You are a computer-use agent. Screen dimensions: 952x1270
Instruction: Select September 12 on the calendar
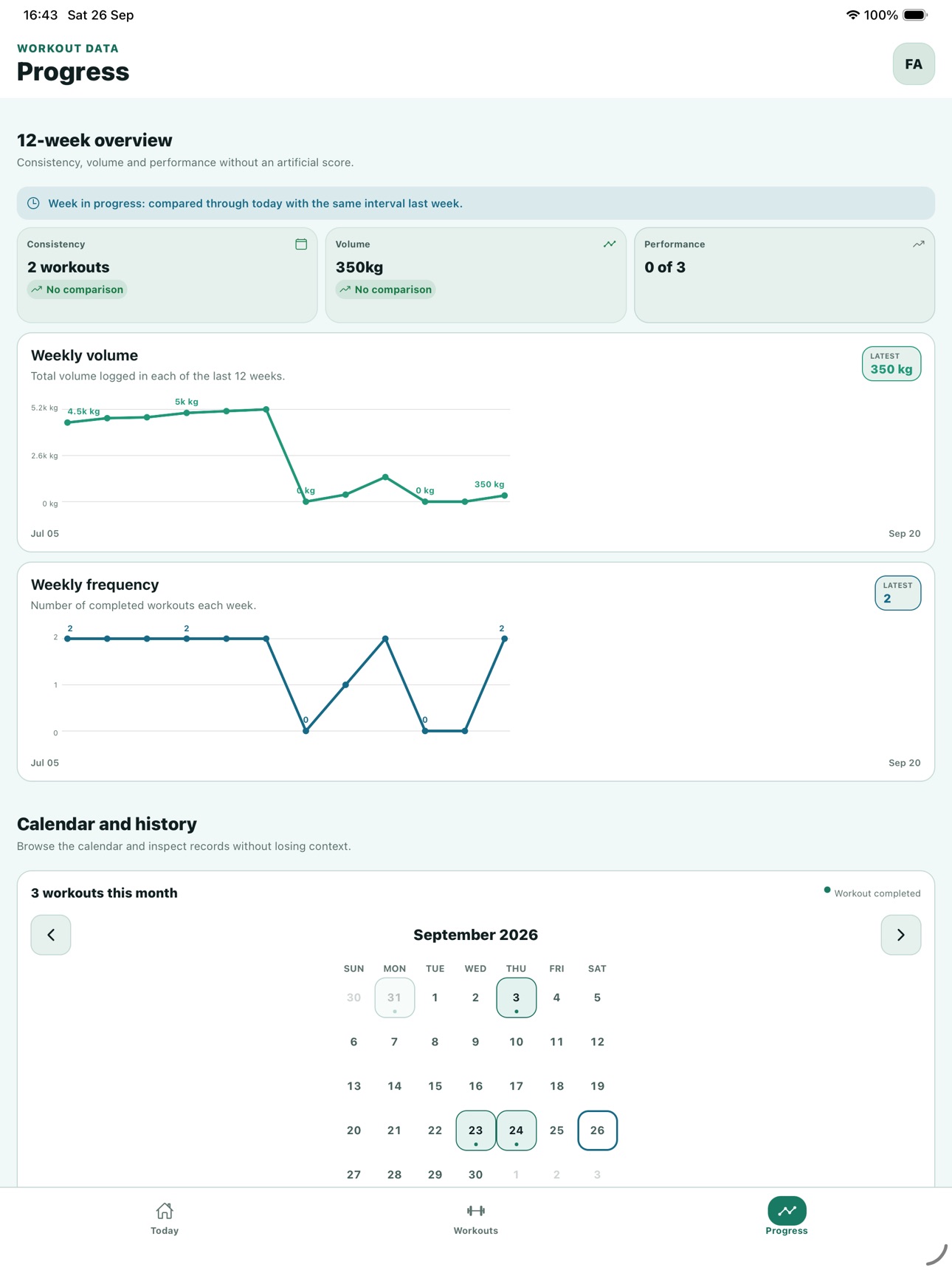point(598,1042)
